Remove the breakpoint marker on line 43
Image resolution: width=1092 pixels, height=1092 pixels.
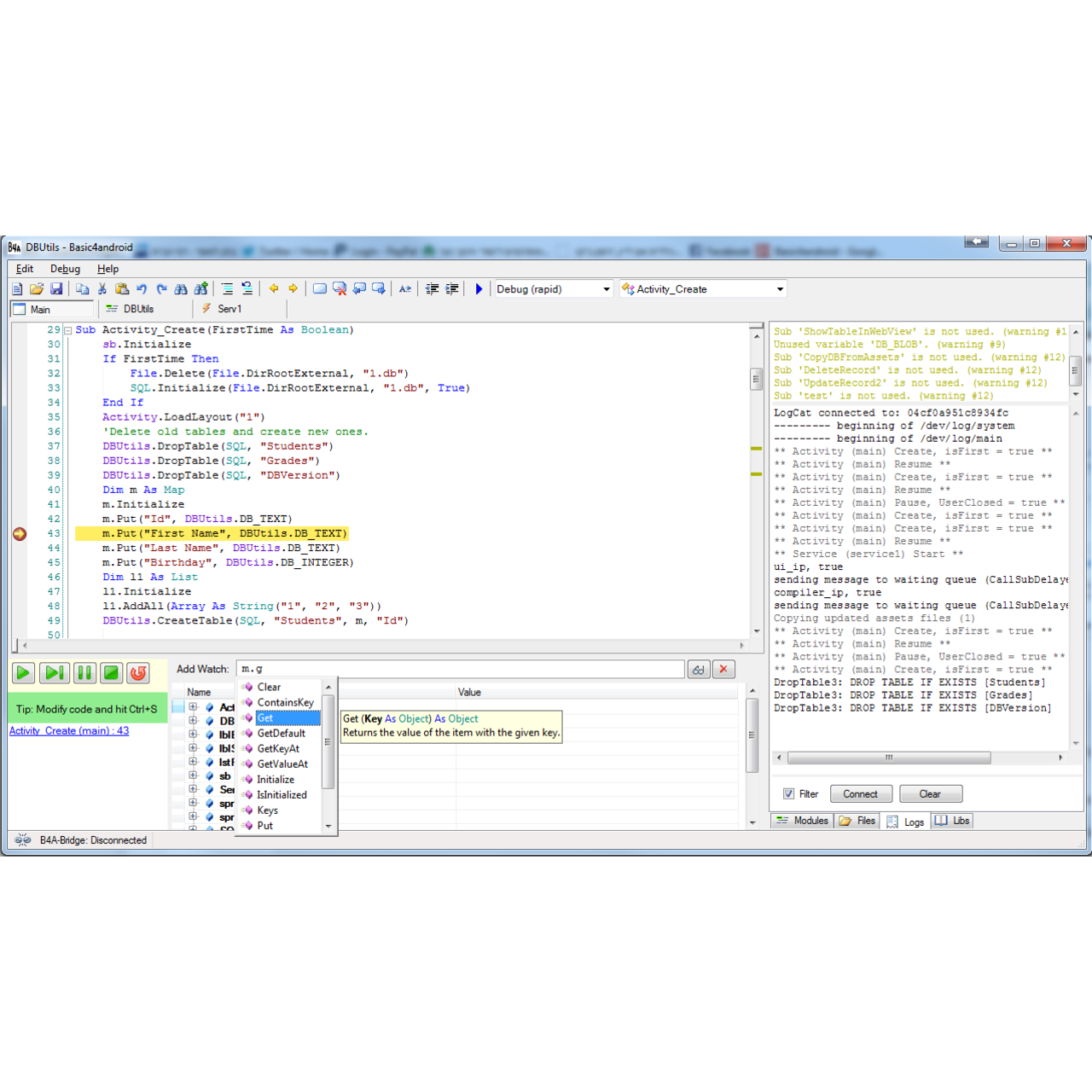click(x=20, y=534)
